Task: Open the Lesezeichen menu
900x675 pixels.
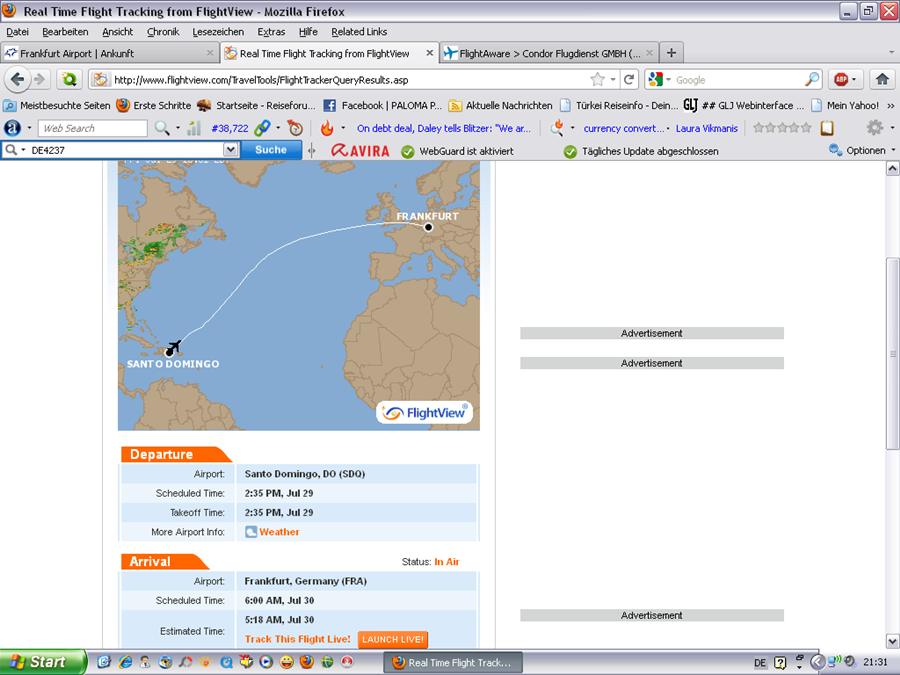Action: [x=218, y=32]
